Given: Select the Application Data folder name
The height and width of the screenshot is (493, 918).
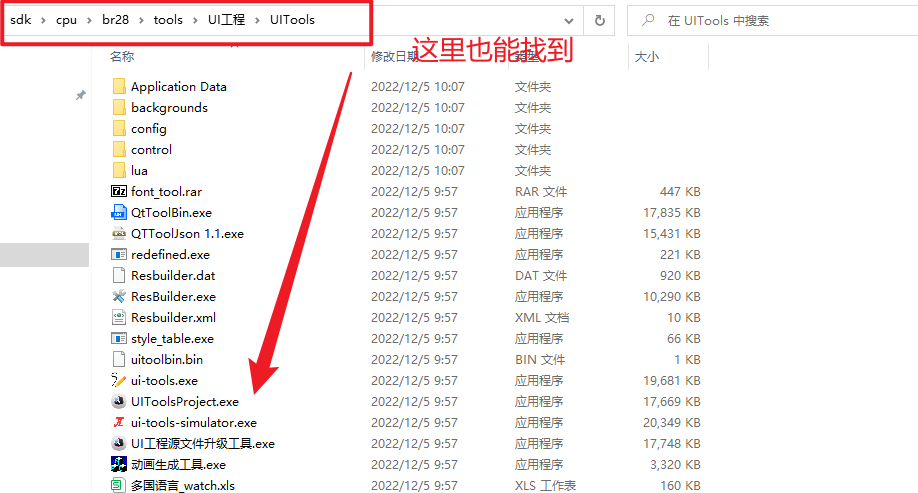Looking at the screenshot, I should click(179, 87).
